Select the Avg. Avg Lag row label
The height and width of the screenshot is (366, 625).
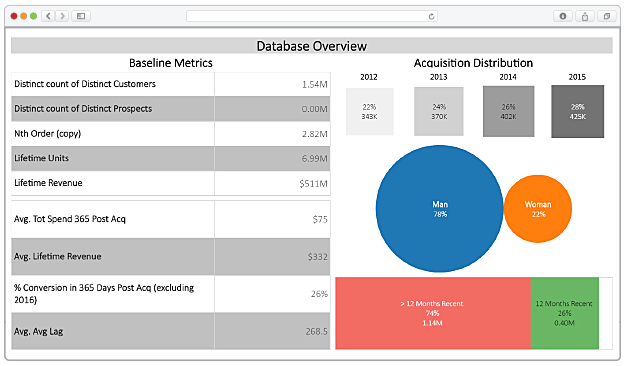point(38,331)
